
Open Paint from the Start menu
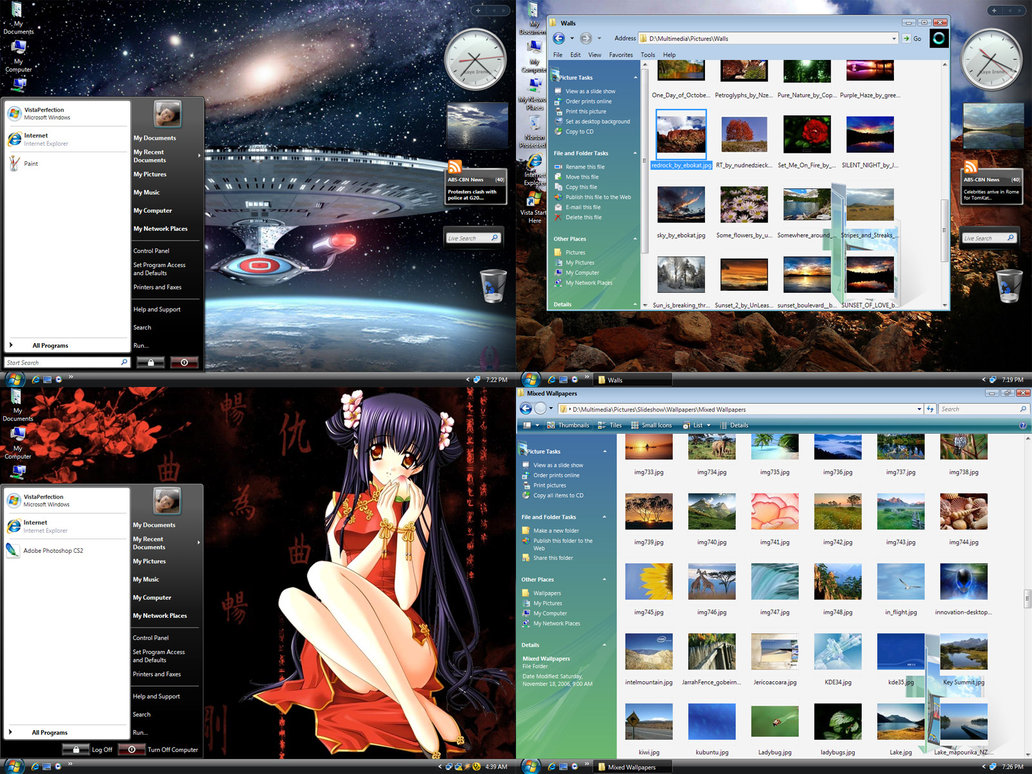[31, 163]
